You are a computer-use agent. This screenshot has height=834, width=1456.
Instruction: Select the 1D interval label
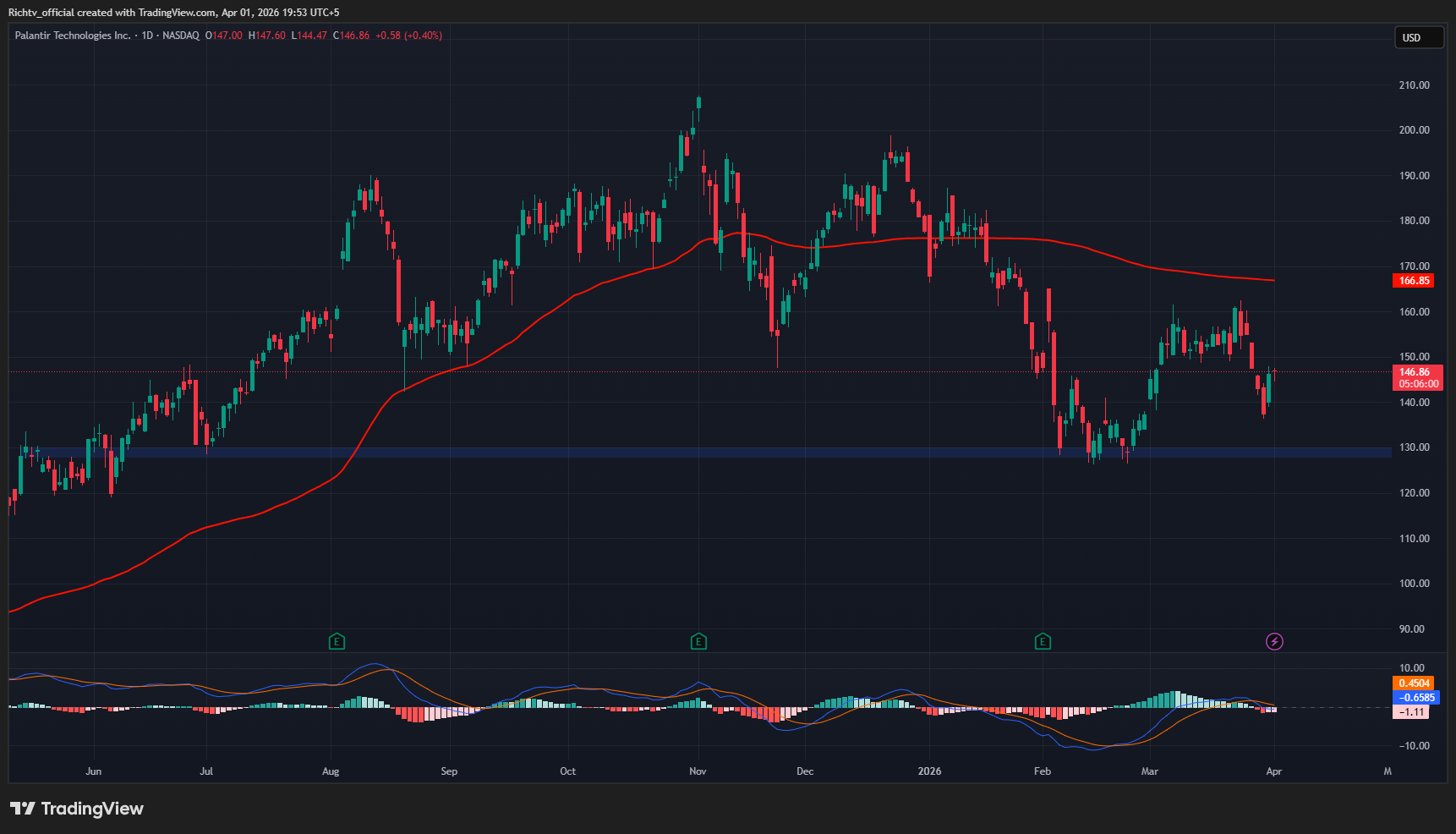pos(147,36)
